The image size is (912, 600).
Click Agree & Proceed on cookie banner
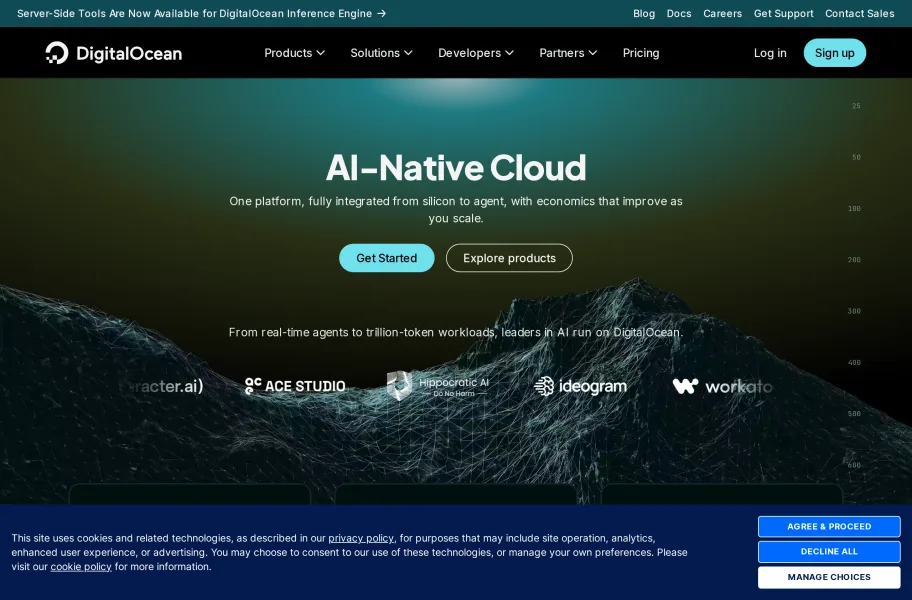point(829,526)
